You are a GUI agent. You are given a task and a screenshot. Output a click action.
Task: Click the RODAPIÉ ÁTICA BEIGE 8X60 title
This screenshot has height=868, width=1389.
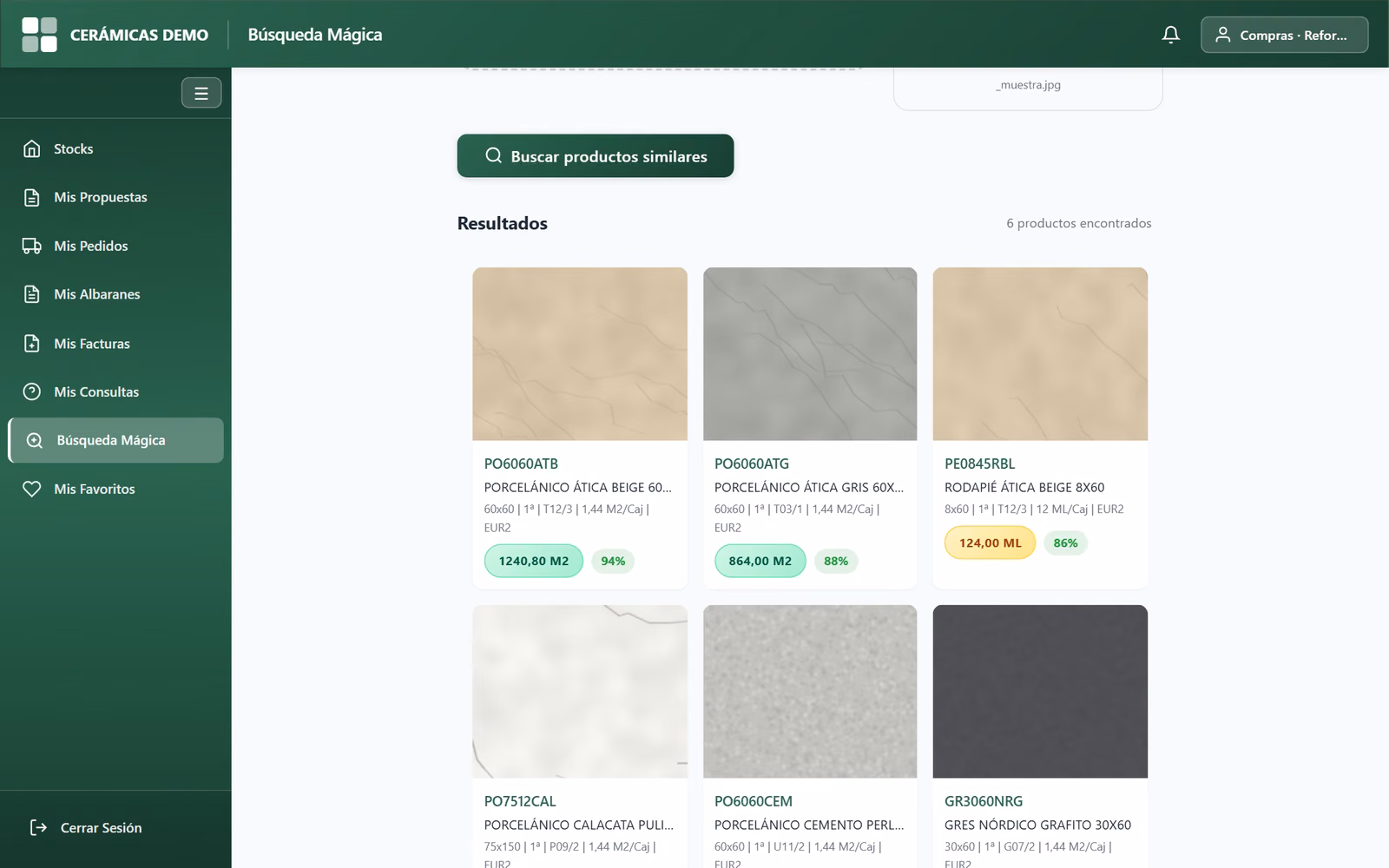[x=1024, y=487]
